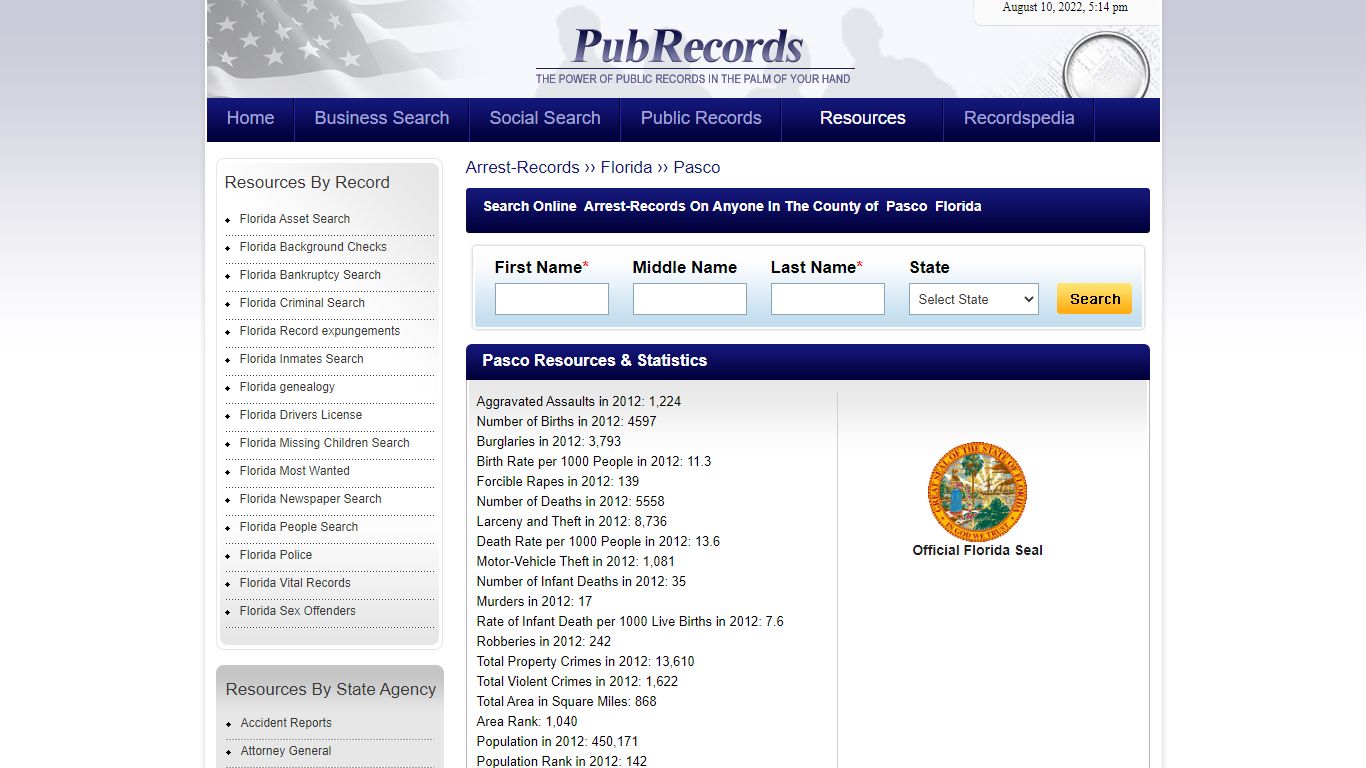Image resolution: width=1366 pixels, height=768 pixels.
Task: Open Florida Sex Offenders link
Action: pyautogui.click(x=298, y=611)
